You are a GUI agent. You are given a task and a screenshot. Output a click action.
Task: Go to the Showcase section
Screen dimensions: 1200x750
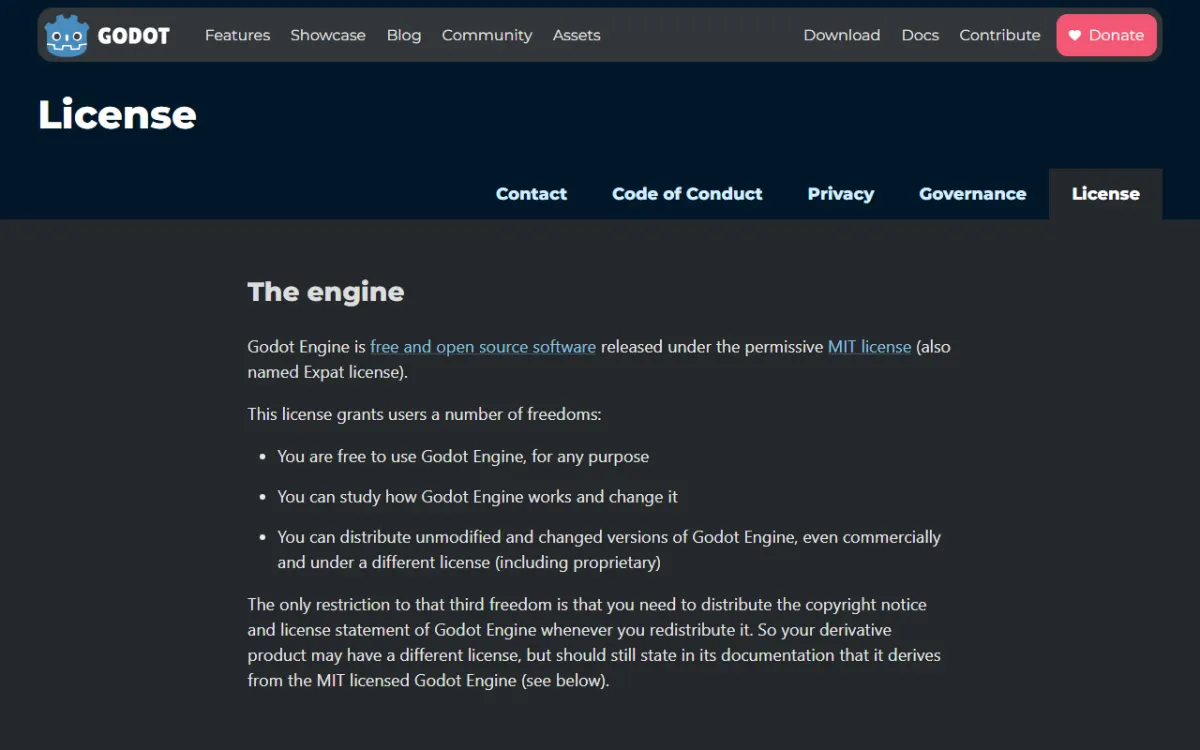coord(328,35)
